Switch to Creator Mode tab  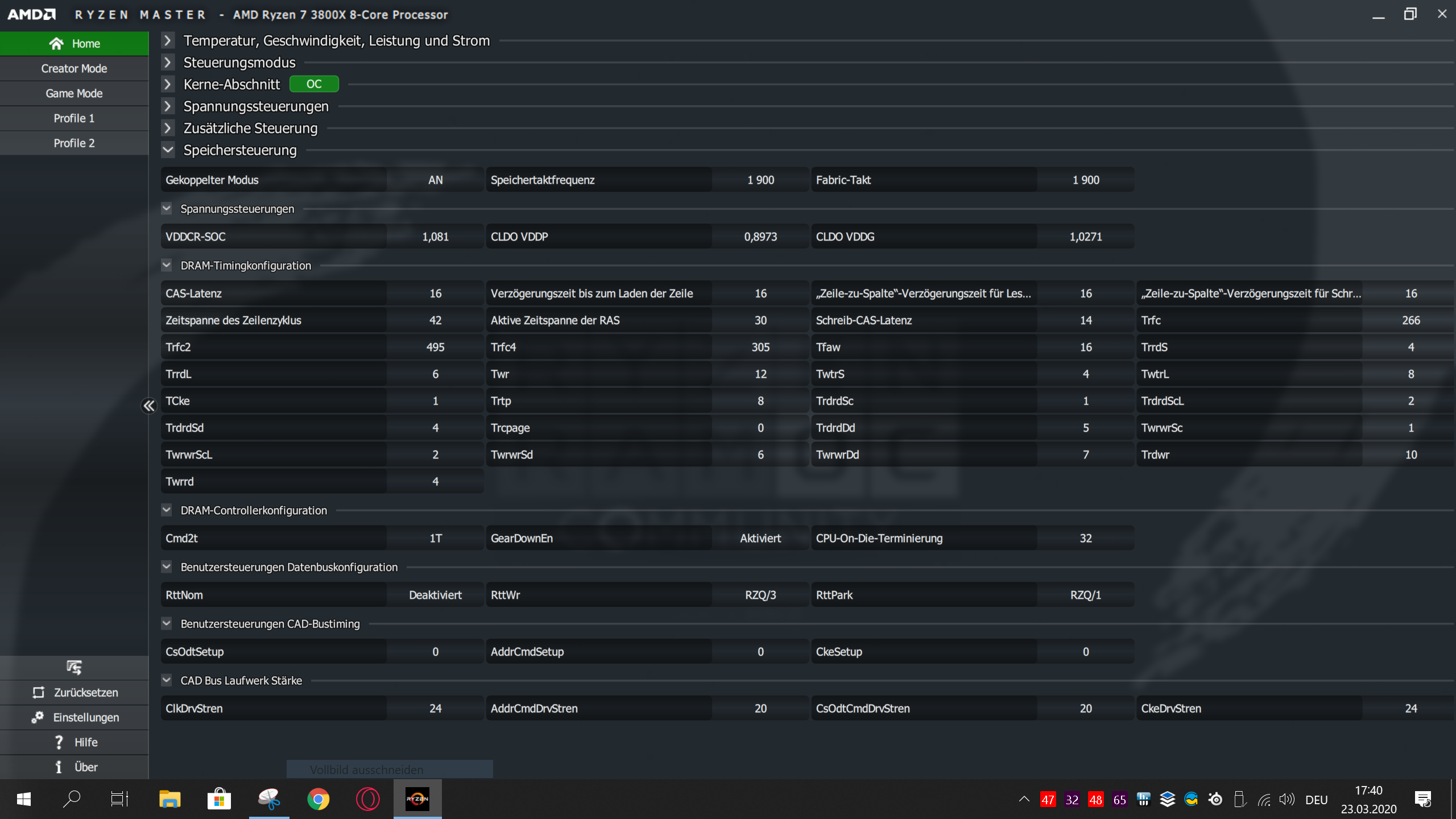click(x=74, y=69)
